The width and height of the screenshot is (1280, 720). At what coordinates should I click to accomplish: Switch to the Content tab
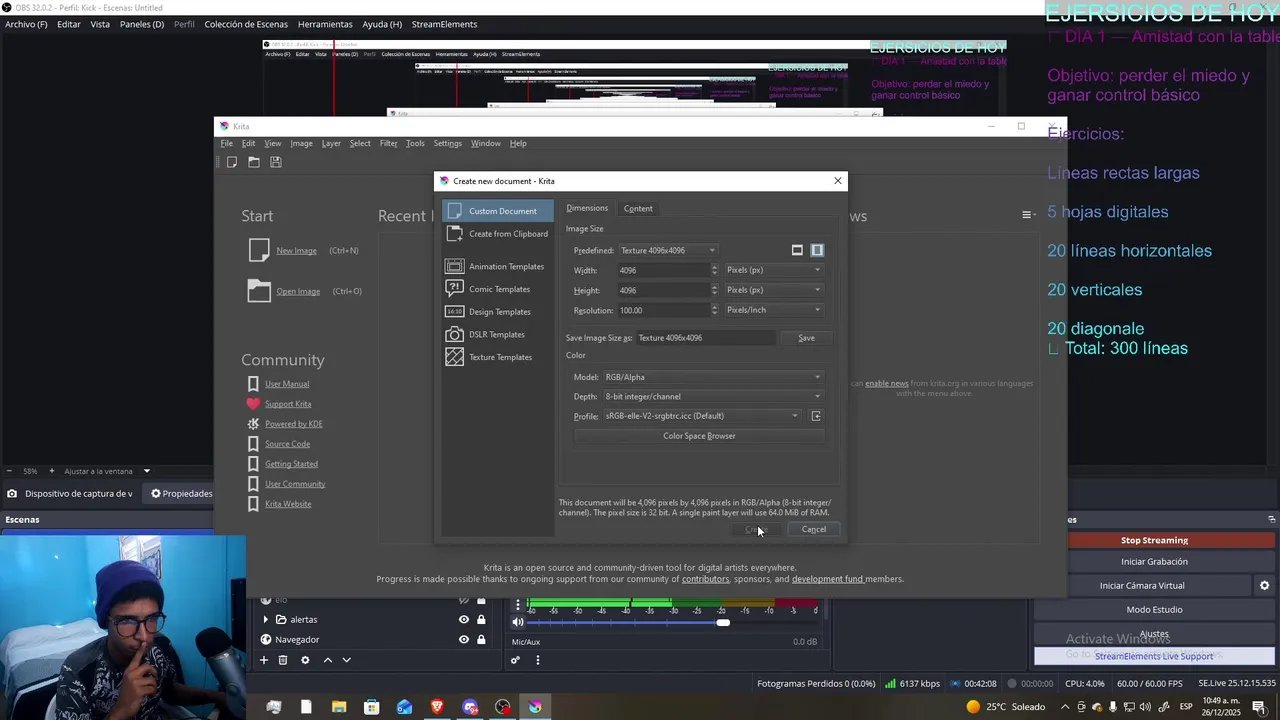pyautogui.click(x=638, y=209)
